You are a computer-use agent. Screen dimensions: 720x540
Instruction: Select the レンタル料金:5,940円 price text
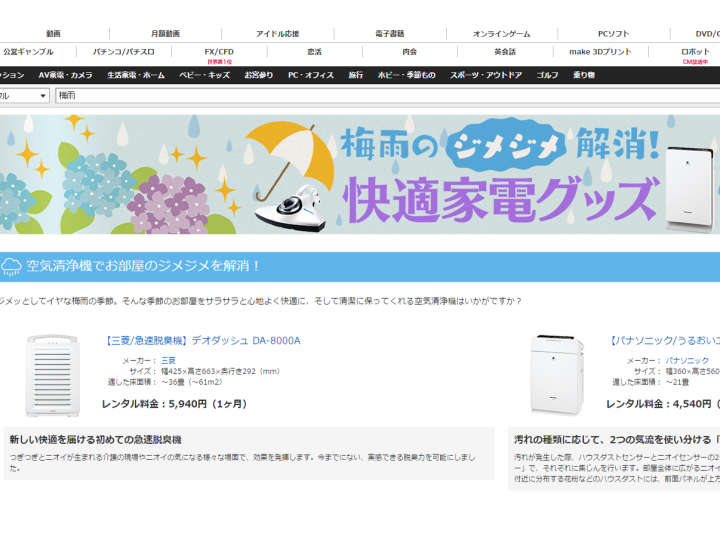pos(174,404)
